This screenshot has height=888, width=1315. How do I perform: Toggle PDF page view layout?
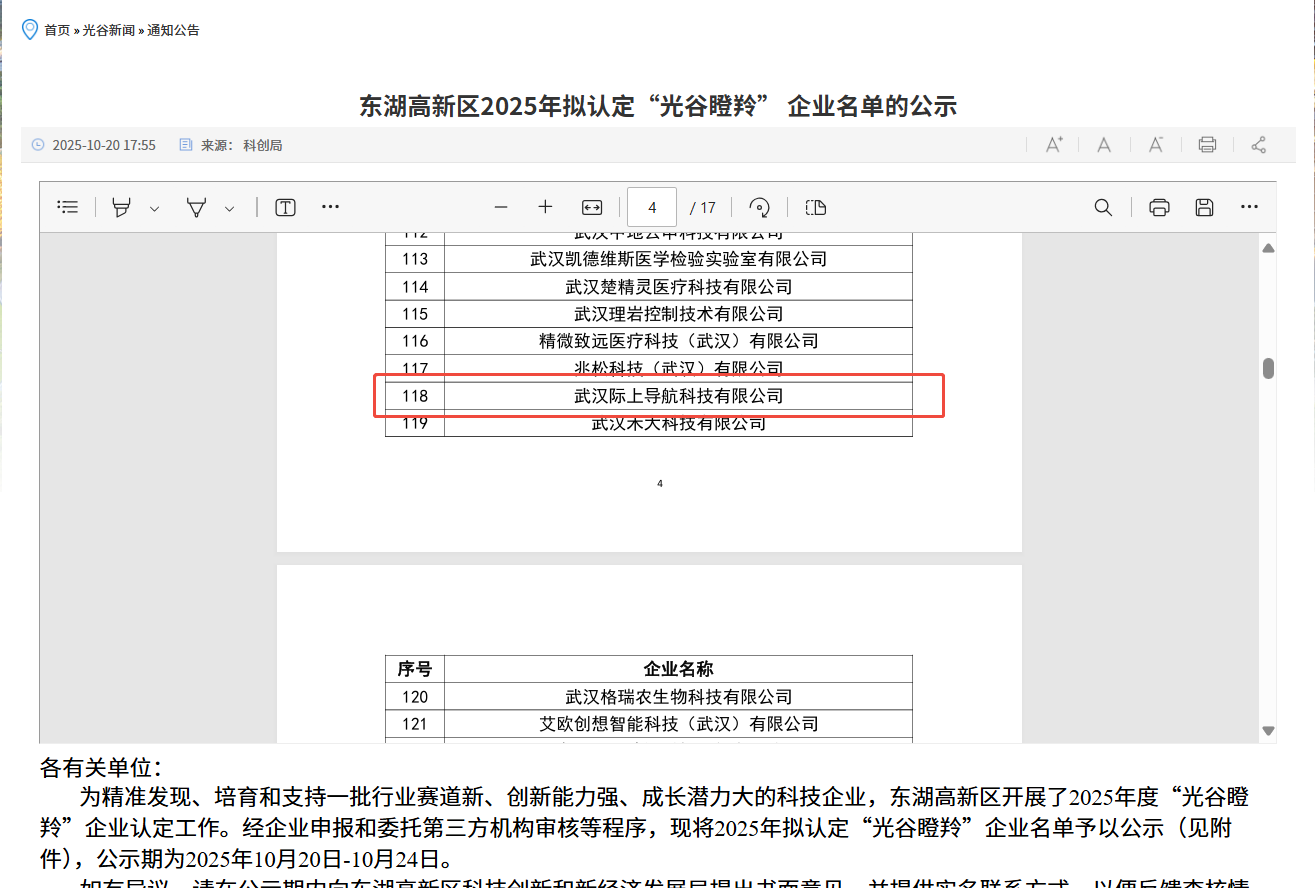[x=816, y=207]
